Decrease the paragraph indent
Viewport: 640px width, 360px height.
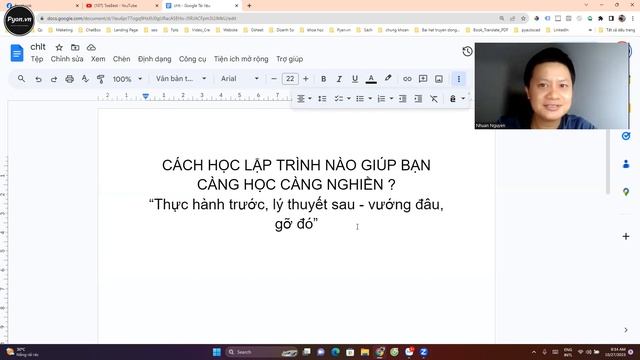(402, 99)
